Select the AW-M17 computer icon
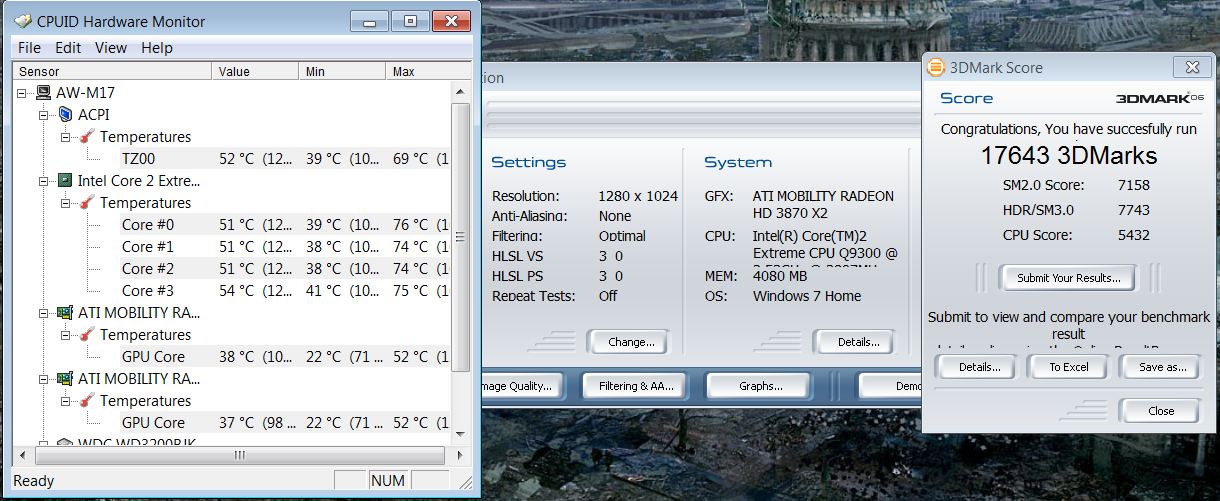This screenshot has width=1220, height=501. (43, 93)
